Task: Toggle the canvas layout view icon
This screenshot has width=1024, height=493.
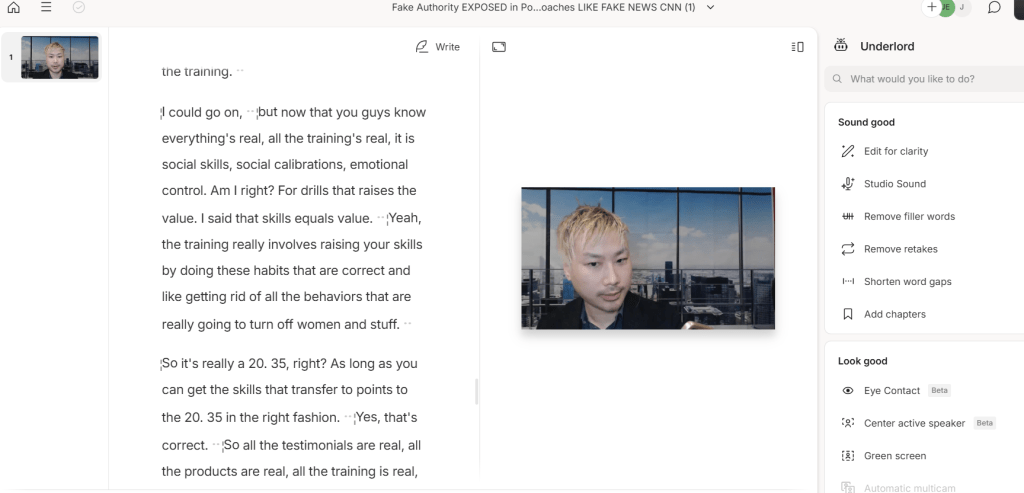Action: pos(499,47)
